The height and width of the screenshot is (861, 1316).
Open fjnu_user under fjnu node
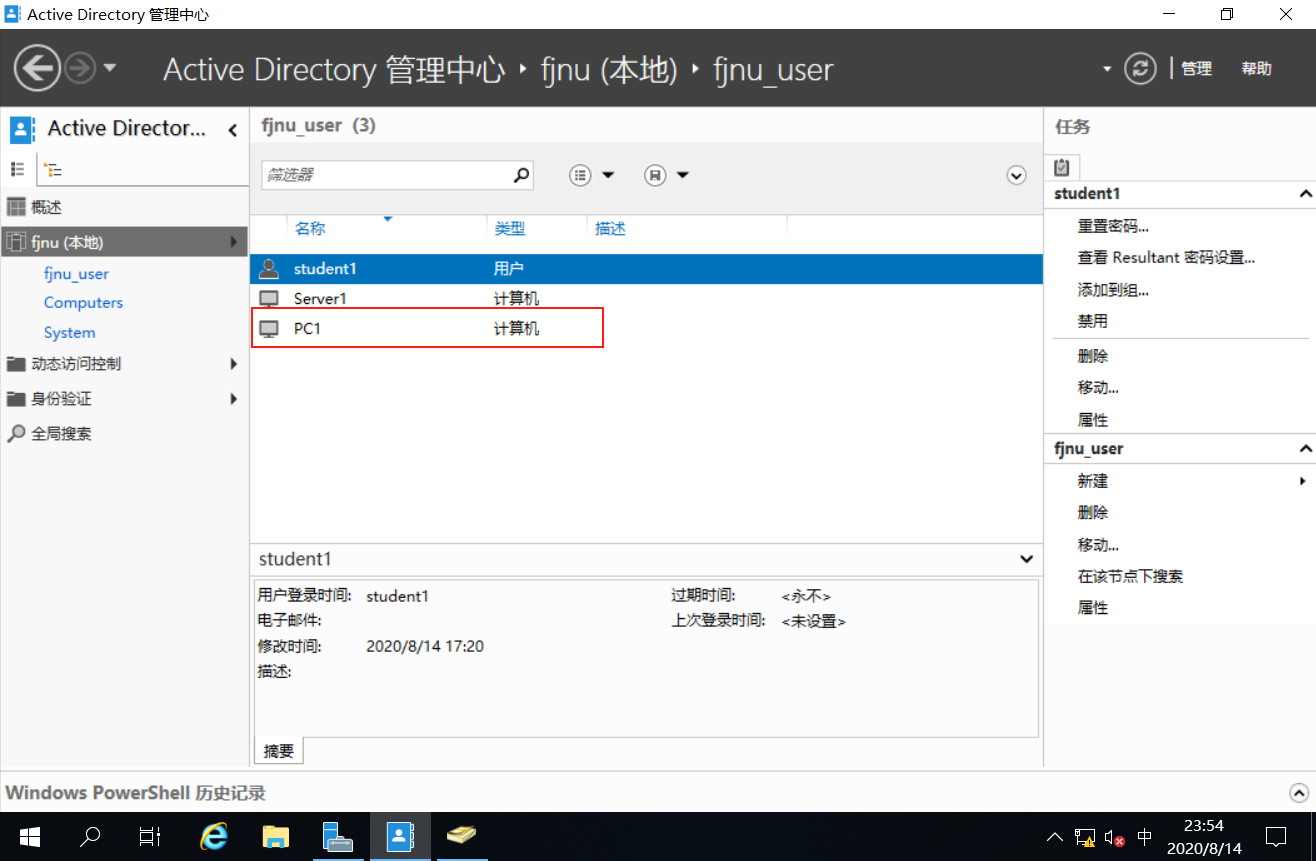76,273
